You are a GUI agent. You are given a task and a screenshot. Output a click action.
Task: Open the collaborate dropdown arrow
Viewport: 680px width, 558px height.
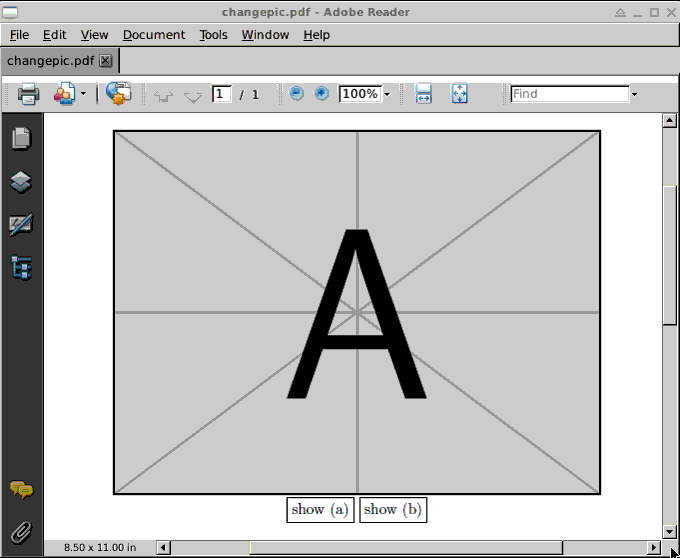(83, 94)
